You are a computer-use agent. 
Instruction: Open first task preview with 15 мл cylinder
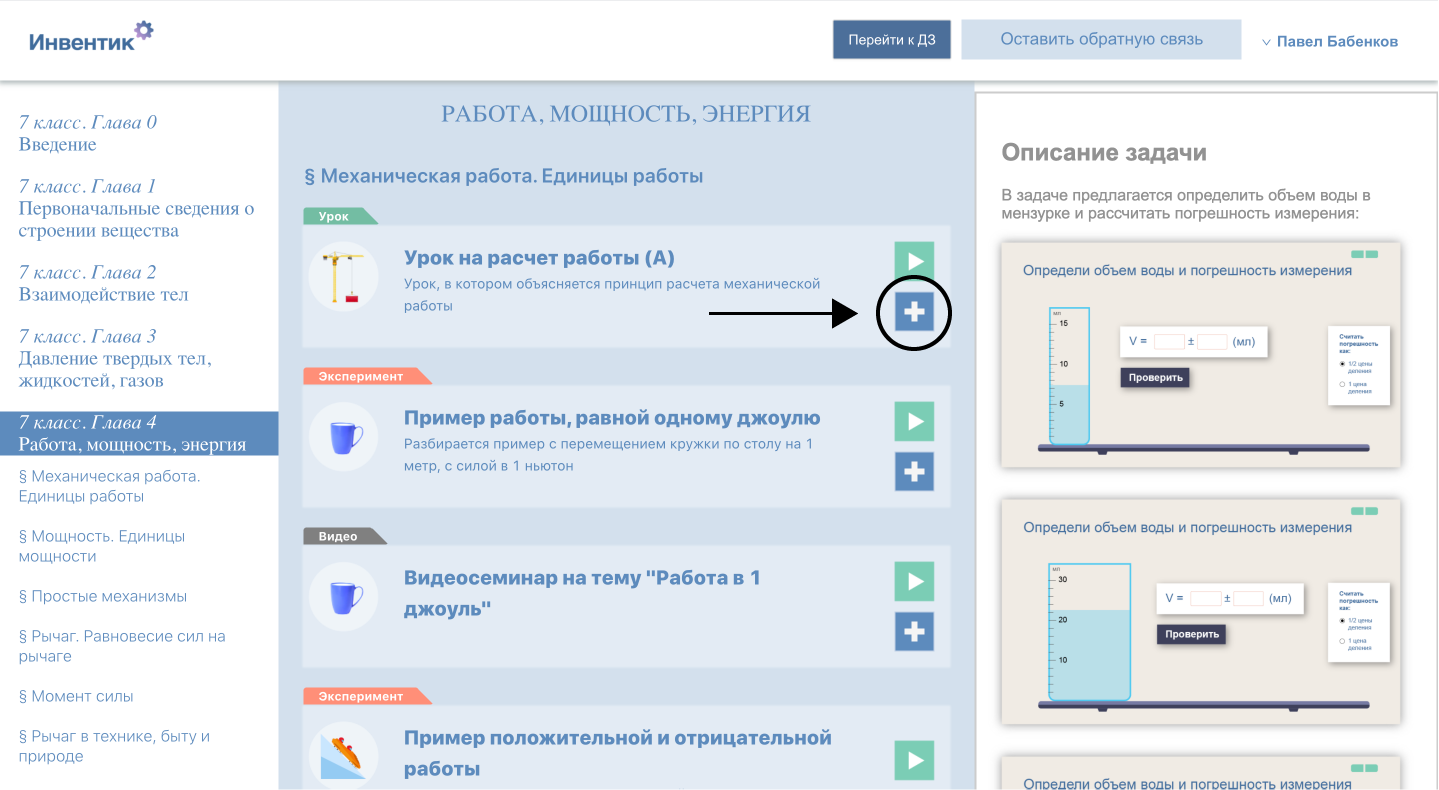click(x=1201, y=354)
